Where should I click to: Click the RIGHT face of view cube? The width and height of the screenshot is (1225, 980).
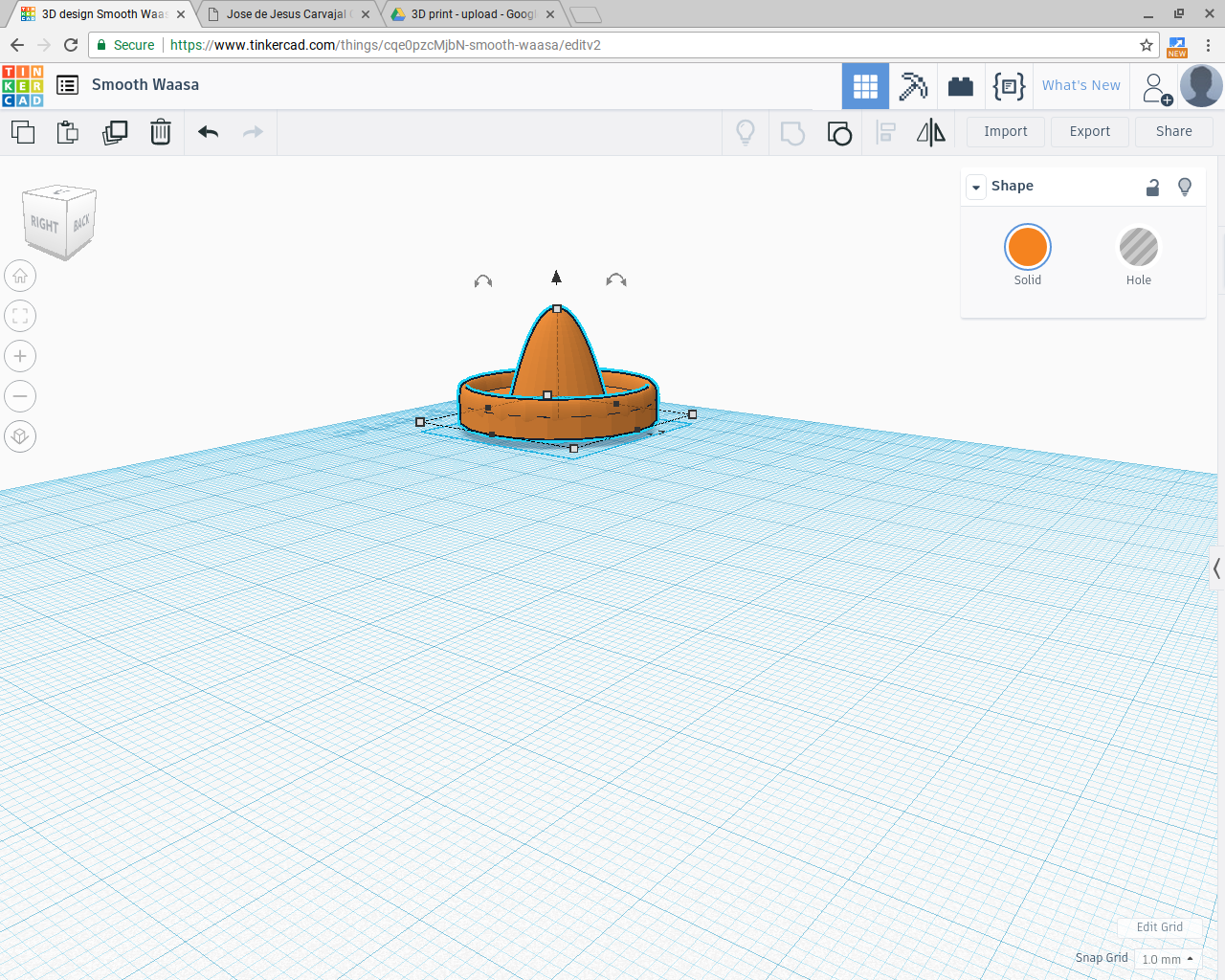pyautogui.click(x=44, y=224)
